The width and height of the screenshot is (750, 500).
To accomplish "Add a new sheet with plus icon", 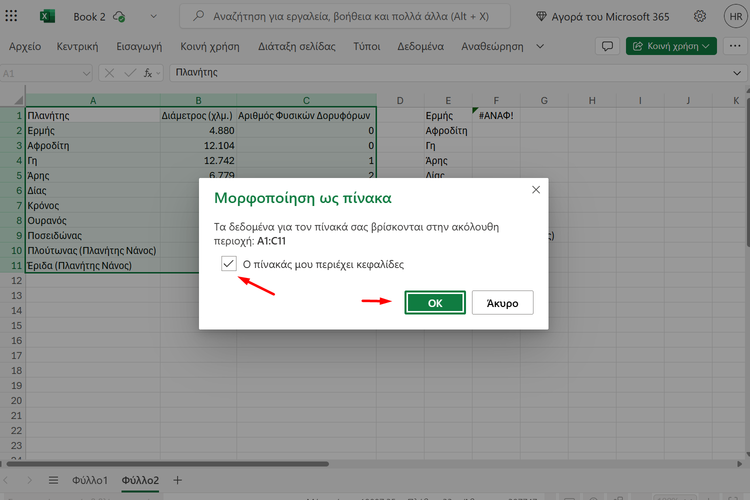I will 177,480.
